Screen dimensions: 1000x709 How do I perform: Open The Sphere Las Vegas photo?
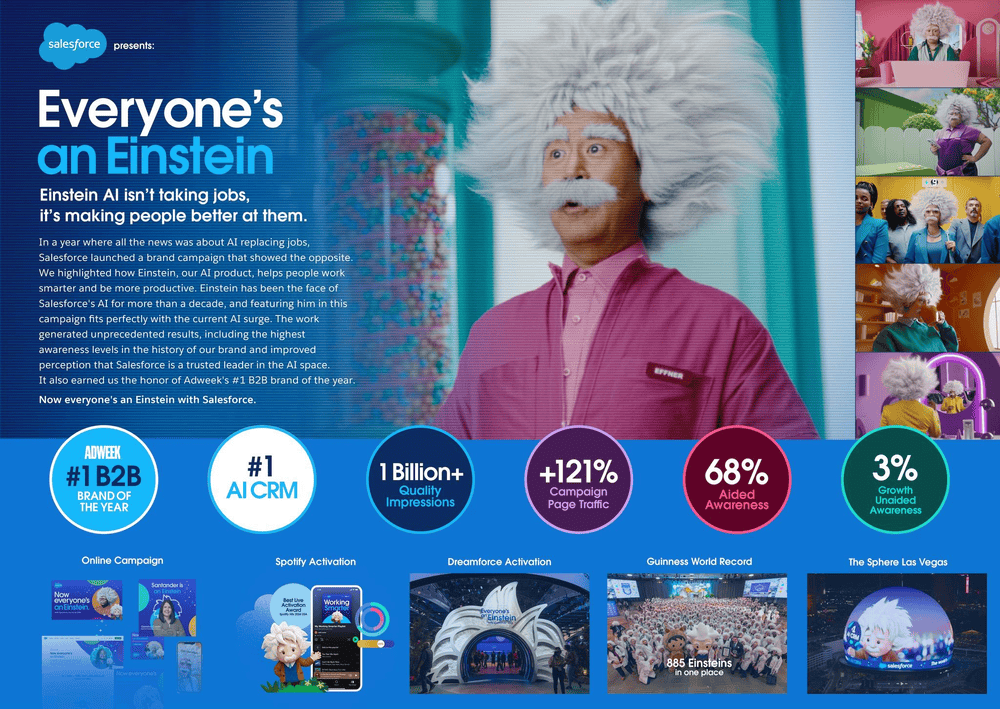[897, 633]
